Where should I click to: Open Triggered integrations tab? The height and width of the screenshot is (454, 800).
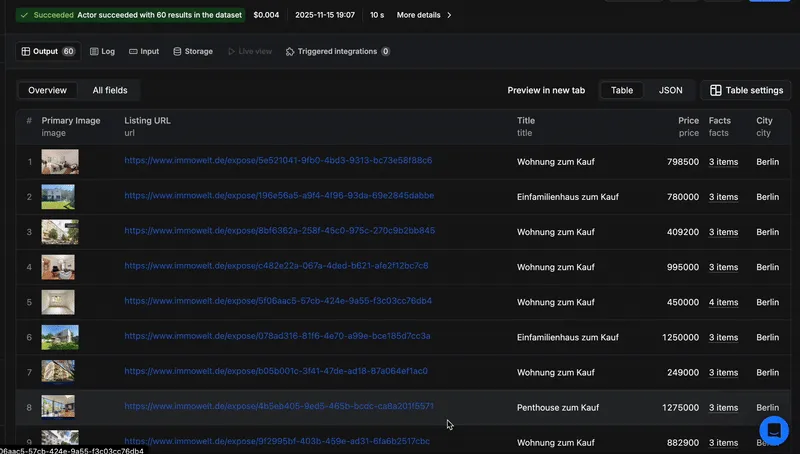tap(337, 51)
